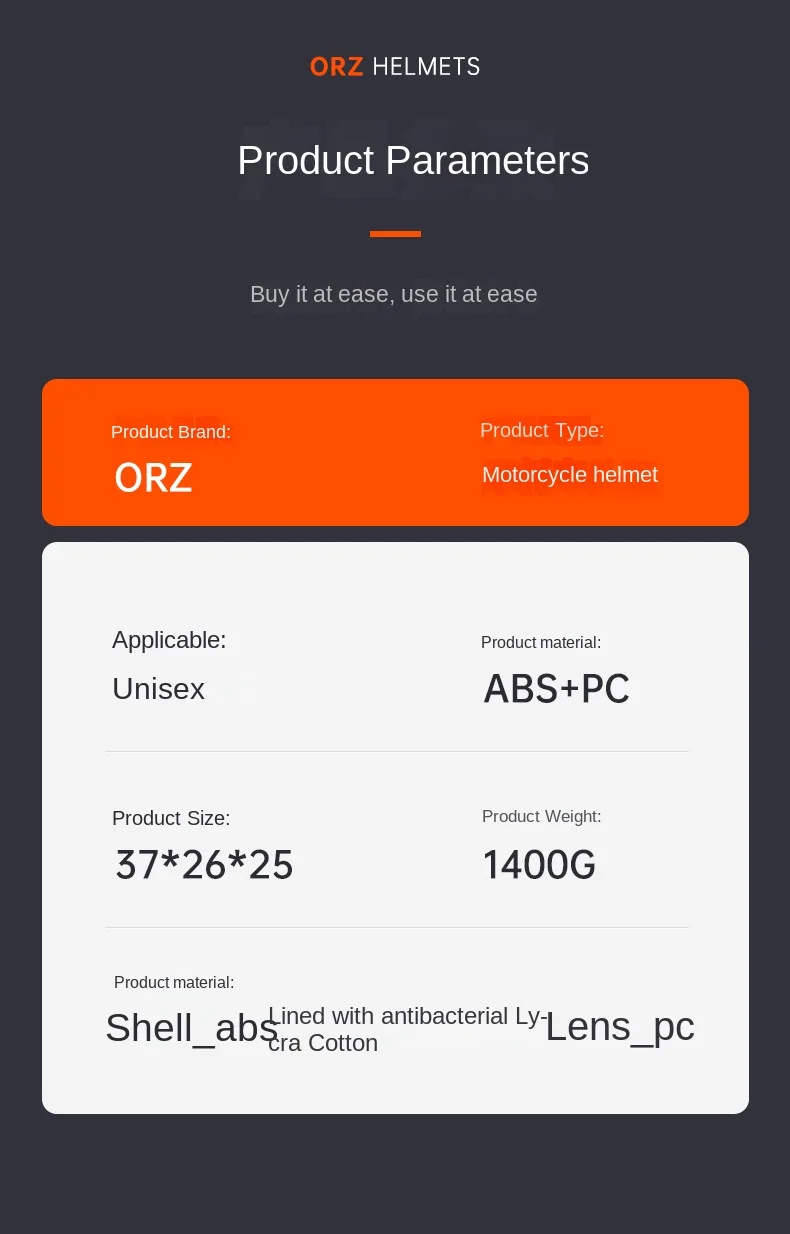Click the antibacterial Lycra Cotton lining text

(x=407, y=1029)
